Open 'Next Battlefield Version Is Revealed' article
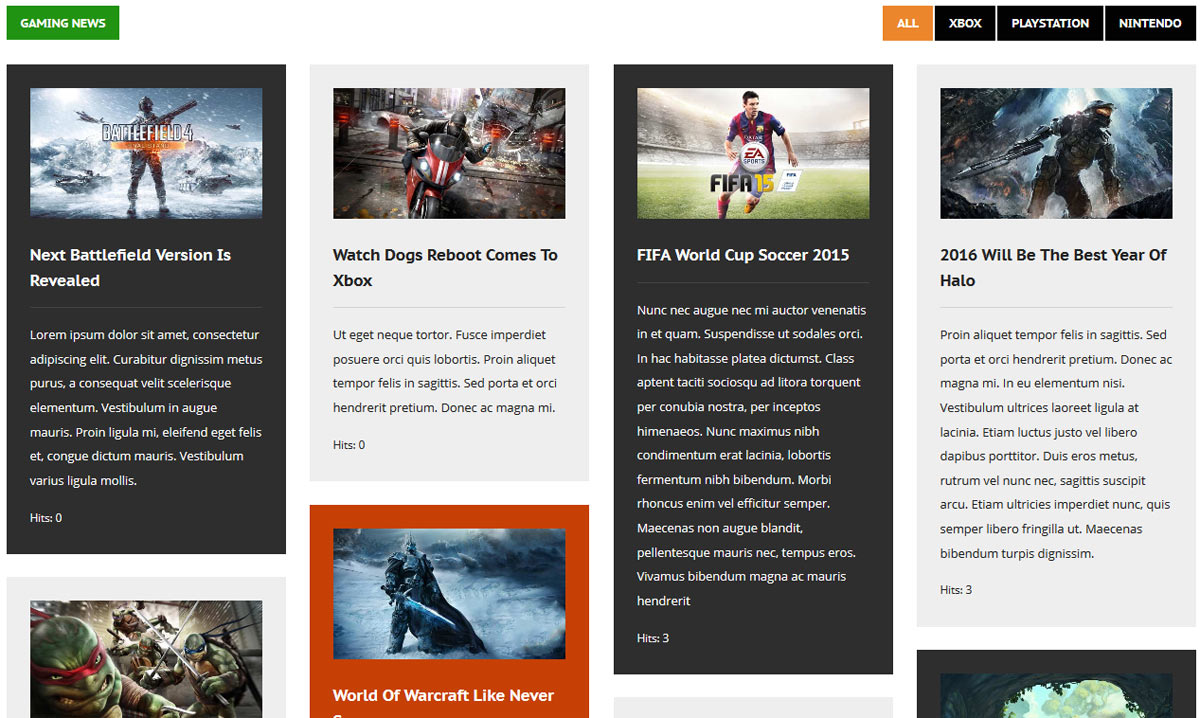Viewport: 1200px width, 718px height. [130, 268]
